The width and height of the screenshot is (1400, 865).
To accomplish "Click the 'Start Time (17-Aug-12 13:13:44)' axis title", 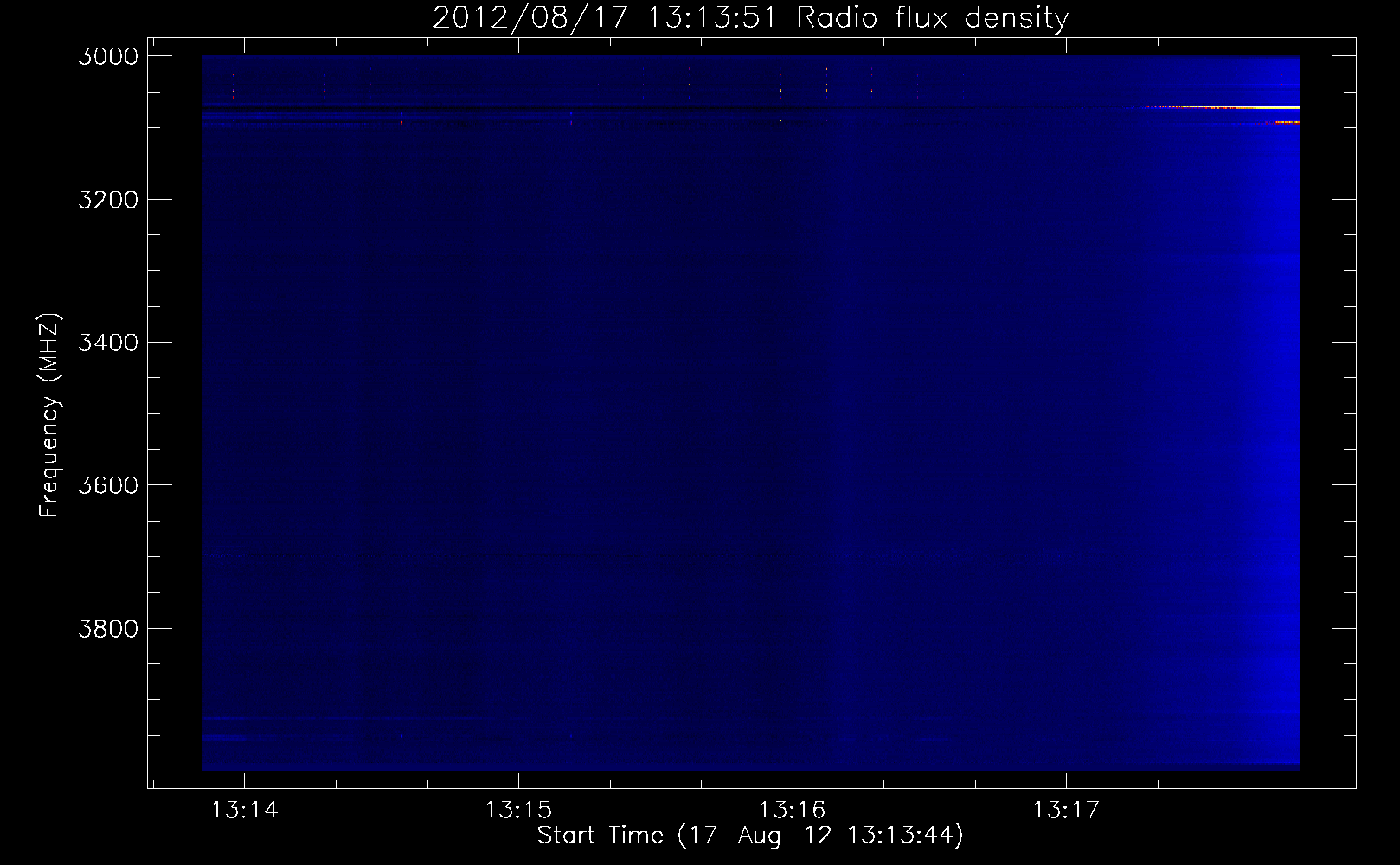I will click(750, 836).
